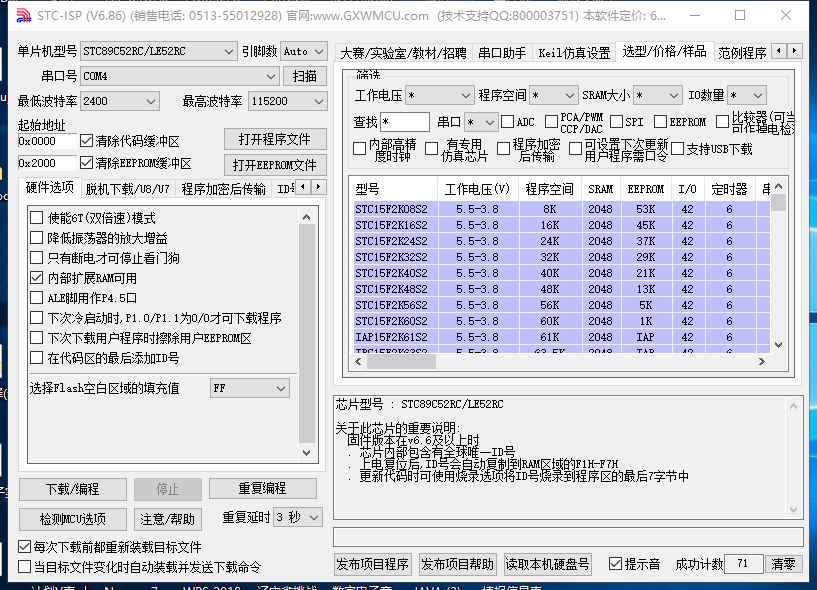Screen dimensions: 817x590
Task: Click chip table scroll up arrow
Action: pyautogui.click(x=778, y=186)
